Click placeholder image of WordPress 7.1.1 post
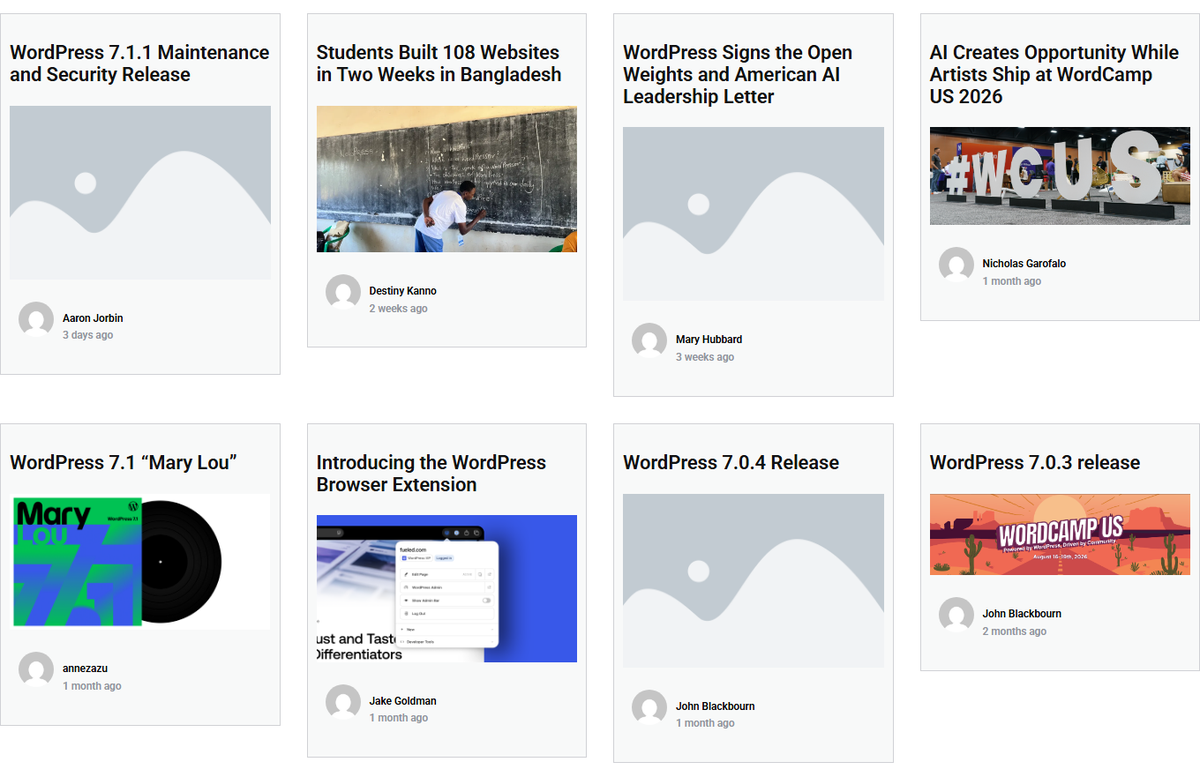This screenshot has height=777, width=1200. click(x=140, y=193)
